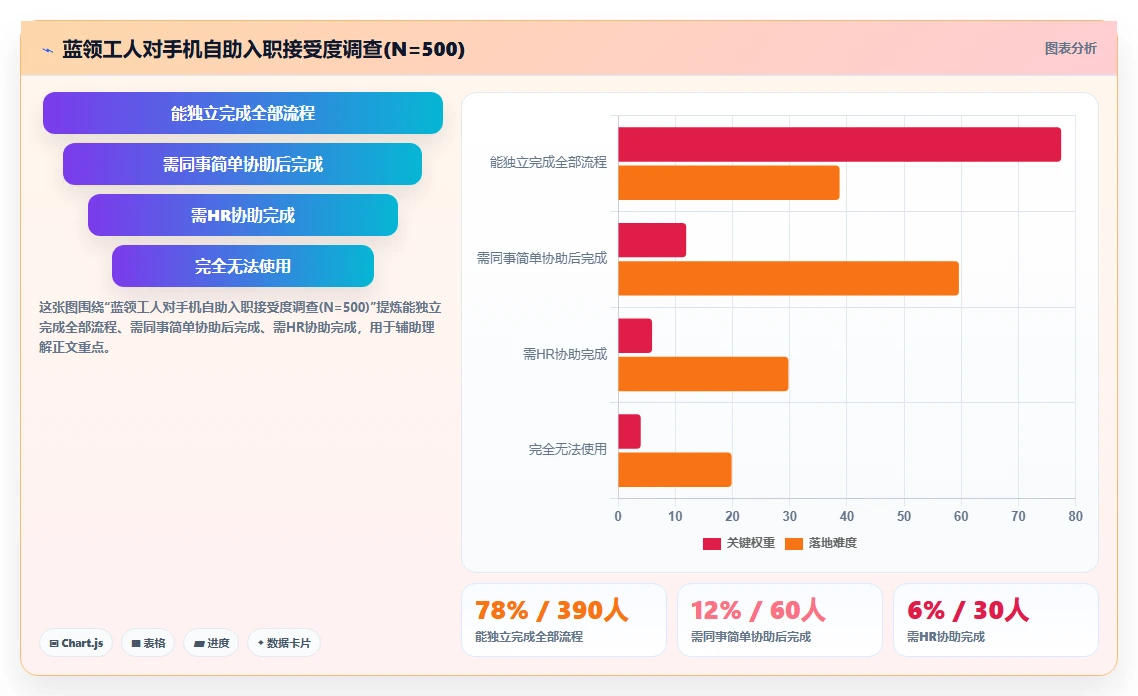This screenshot has width=1138, height=696.
Task: Click x-axis tick value 0
Action: click(x=618, y=516)
